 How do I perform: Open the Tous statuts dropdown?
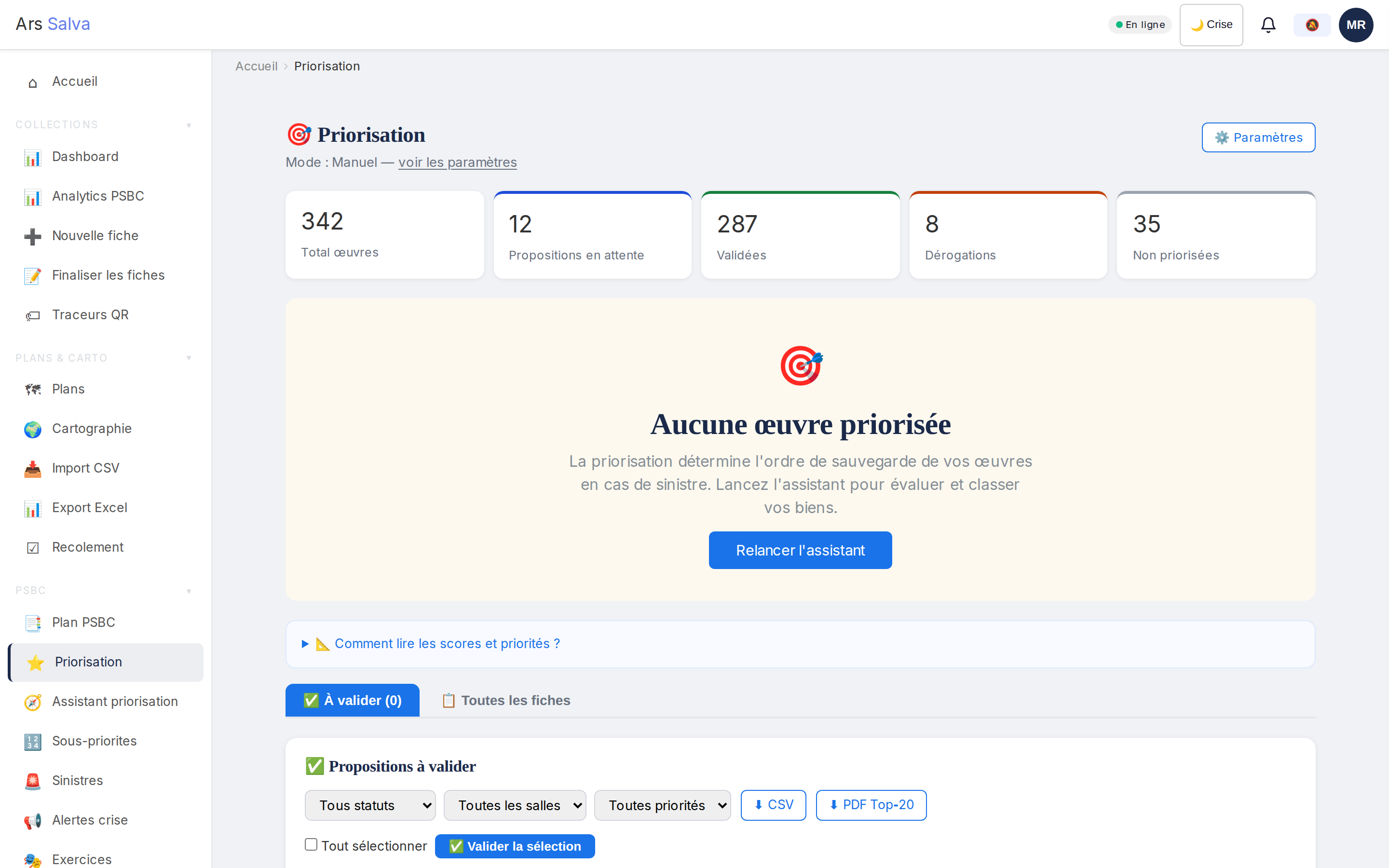370,805
